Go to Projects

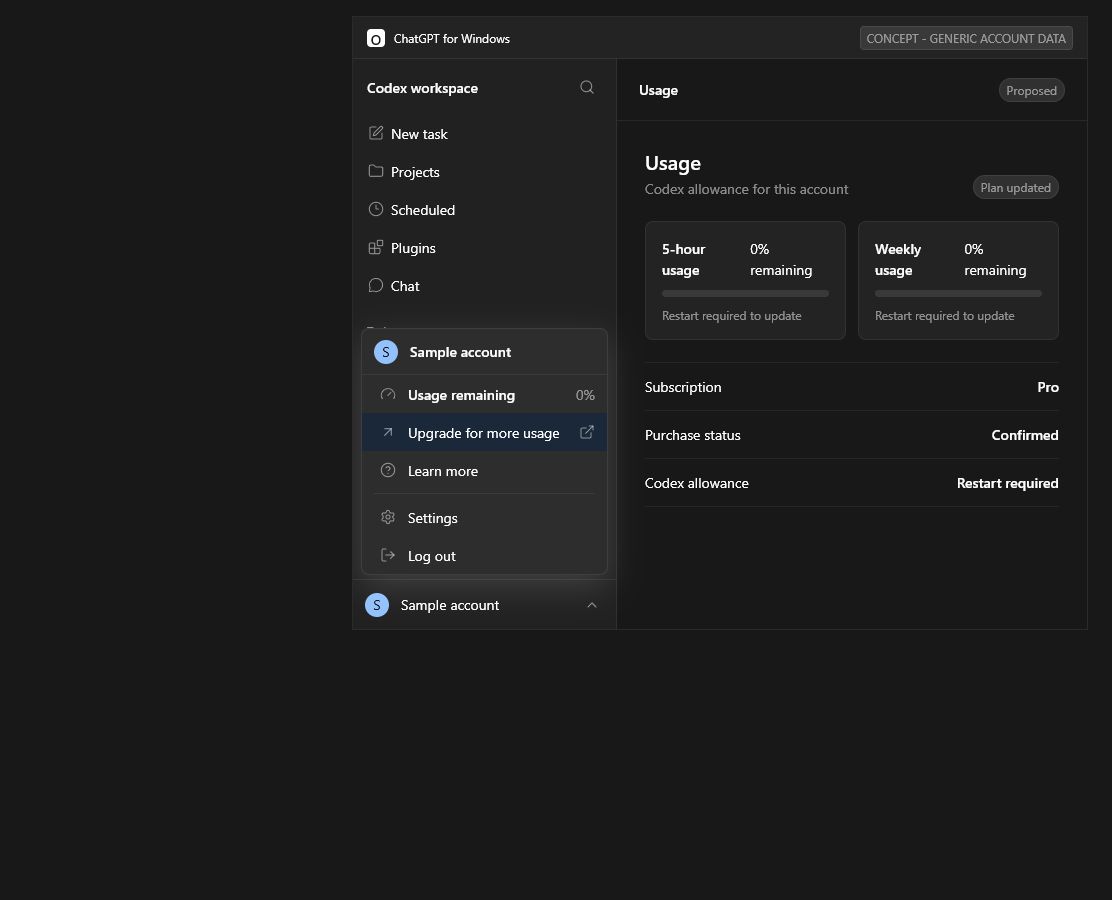click(x=484, y=172)
